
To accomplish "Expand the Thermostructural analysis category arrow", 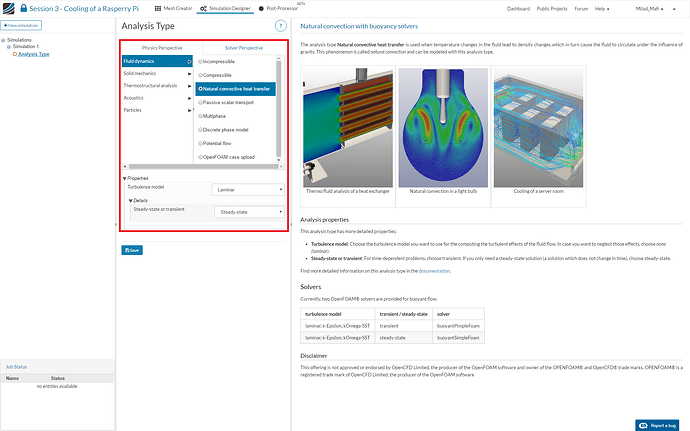I will coord(190,86).
